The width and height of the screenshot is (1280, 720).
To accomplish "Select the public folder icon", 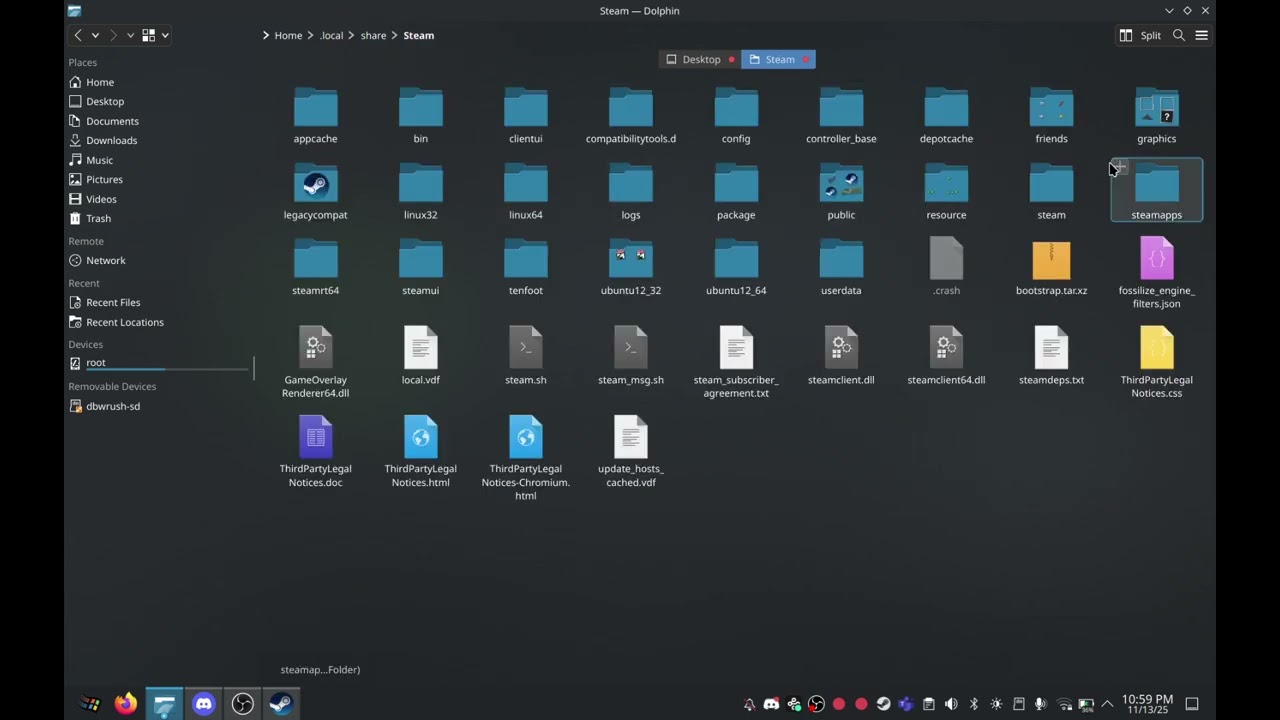I will tap(841, 184).
